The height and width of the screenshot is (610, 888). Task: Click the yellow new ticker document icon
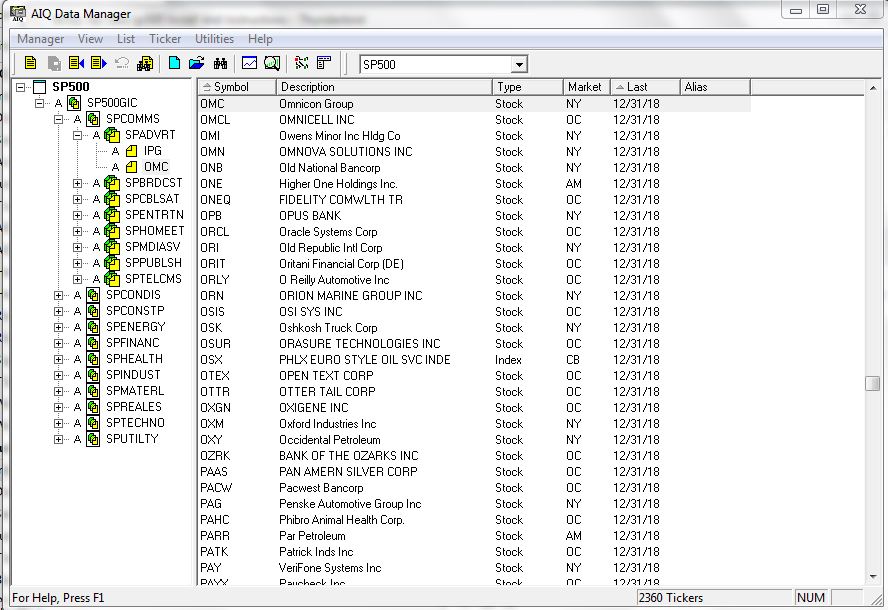[31, 63]
